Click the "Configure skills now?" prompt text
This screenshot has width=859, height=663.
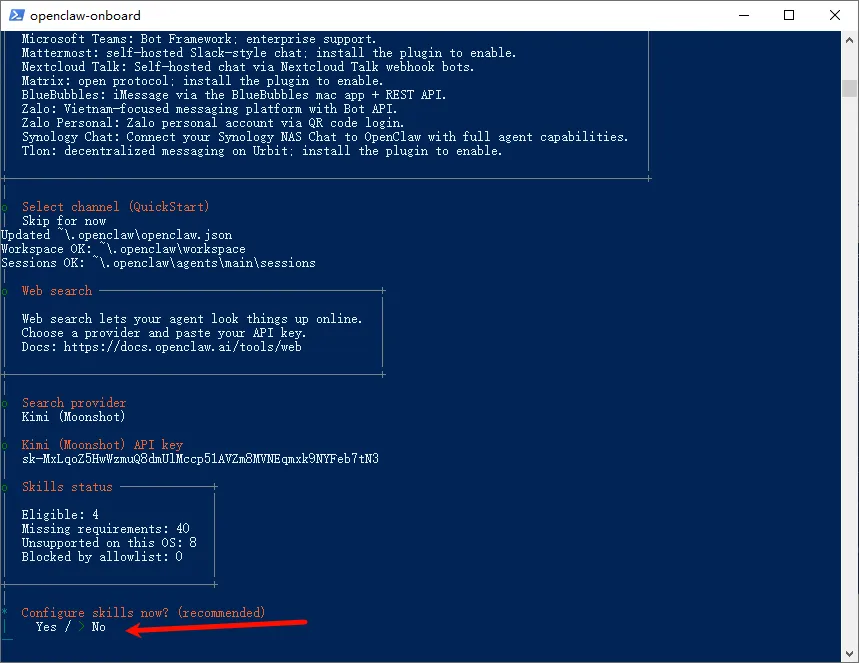pyautogui.click(x=143, y=613)
